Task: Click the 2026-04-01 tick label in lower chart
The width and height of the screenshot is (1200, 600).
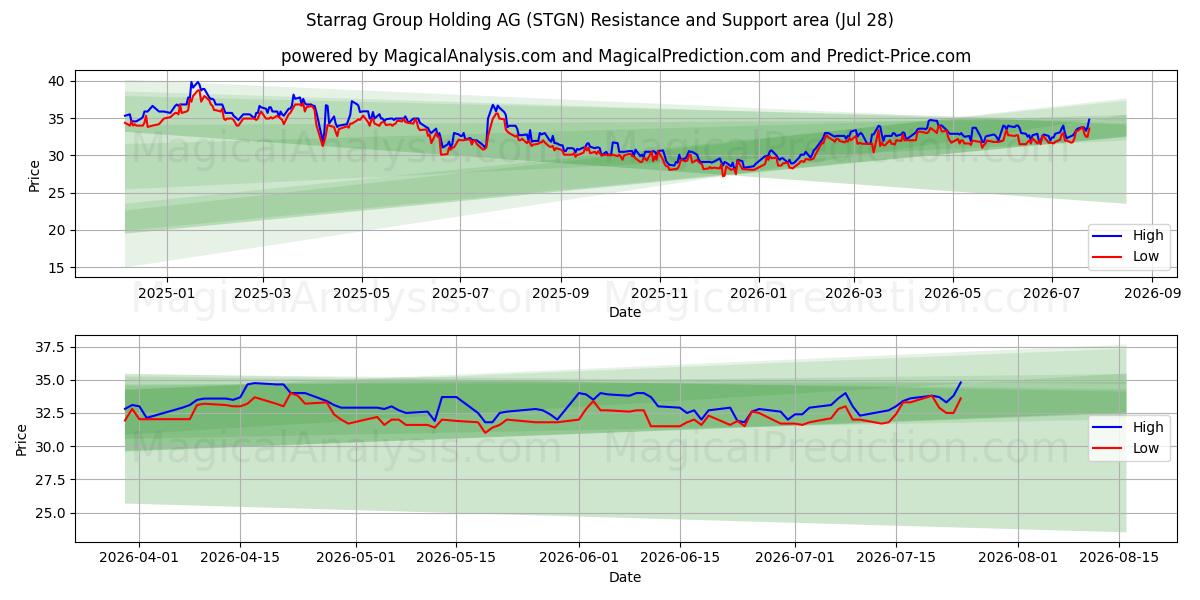Action: (139, 560)
